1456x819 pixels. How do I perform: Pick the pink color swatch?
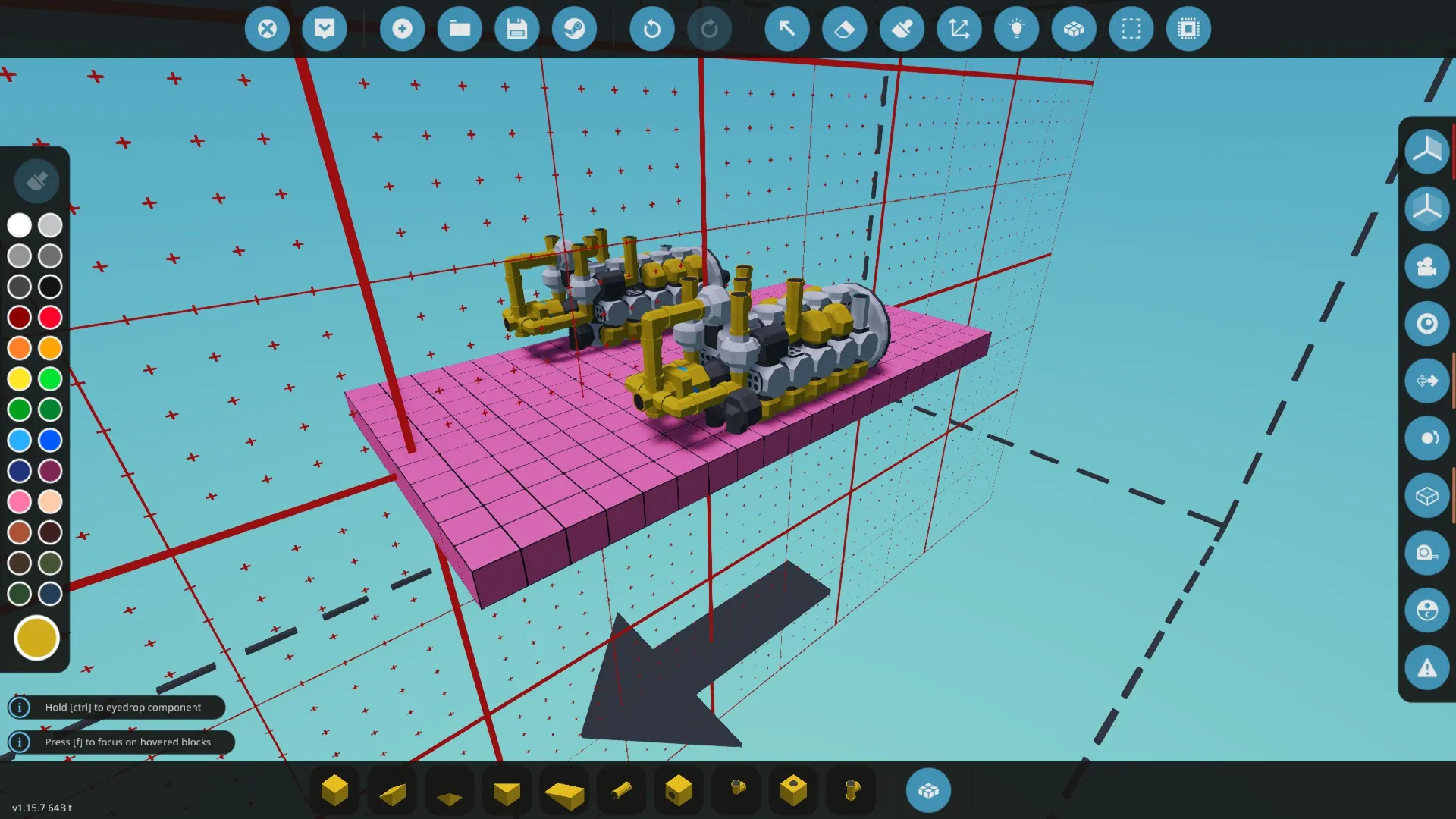[20, 501]
